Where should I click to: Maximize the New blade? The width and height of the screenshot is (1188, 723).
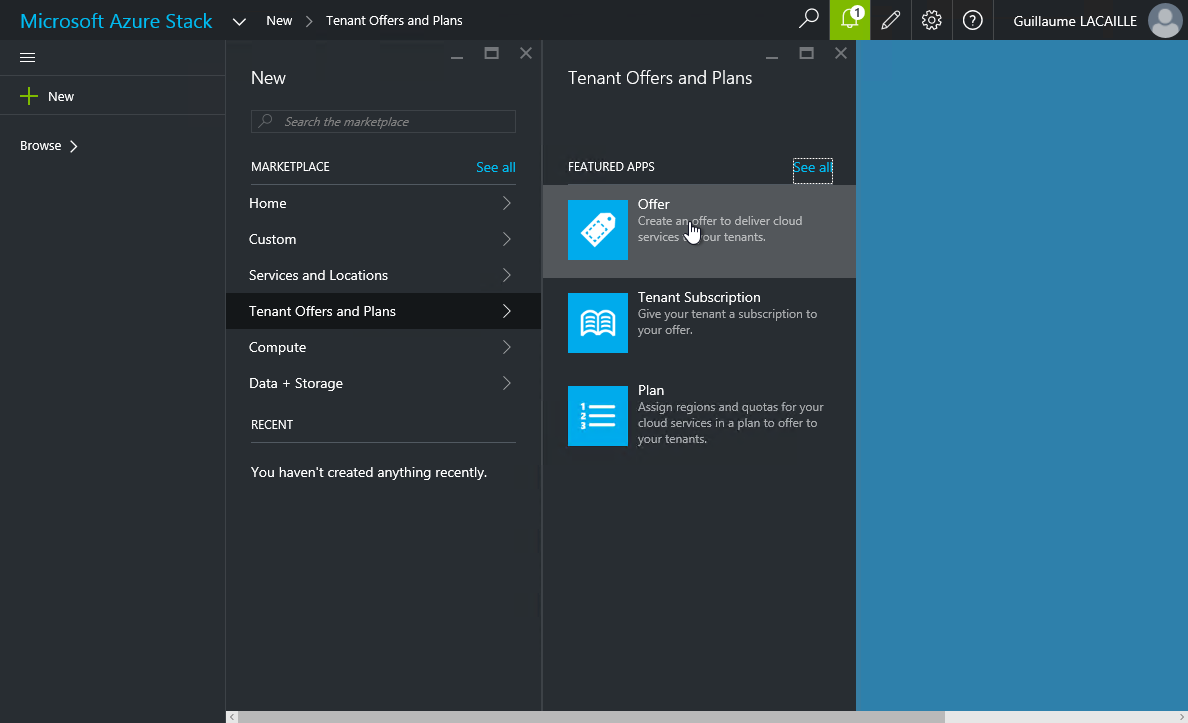tap(492, 53)
